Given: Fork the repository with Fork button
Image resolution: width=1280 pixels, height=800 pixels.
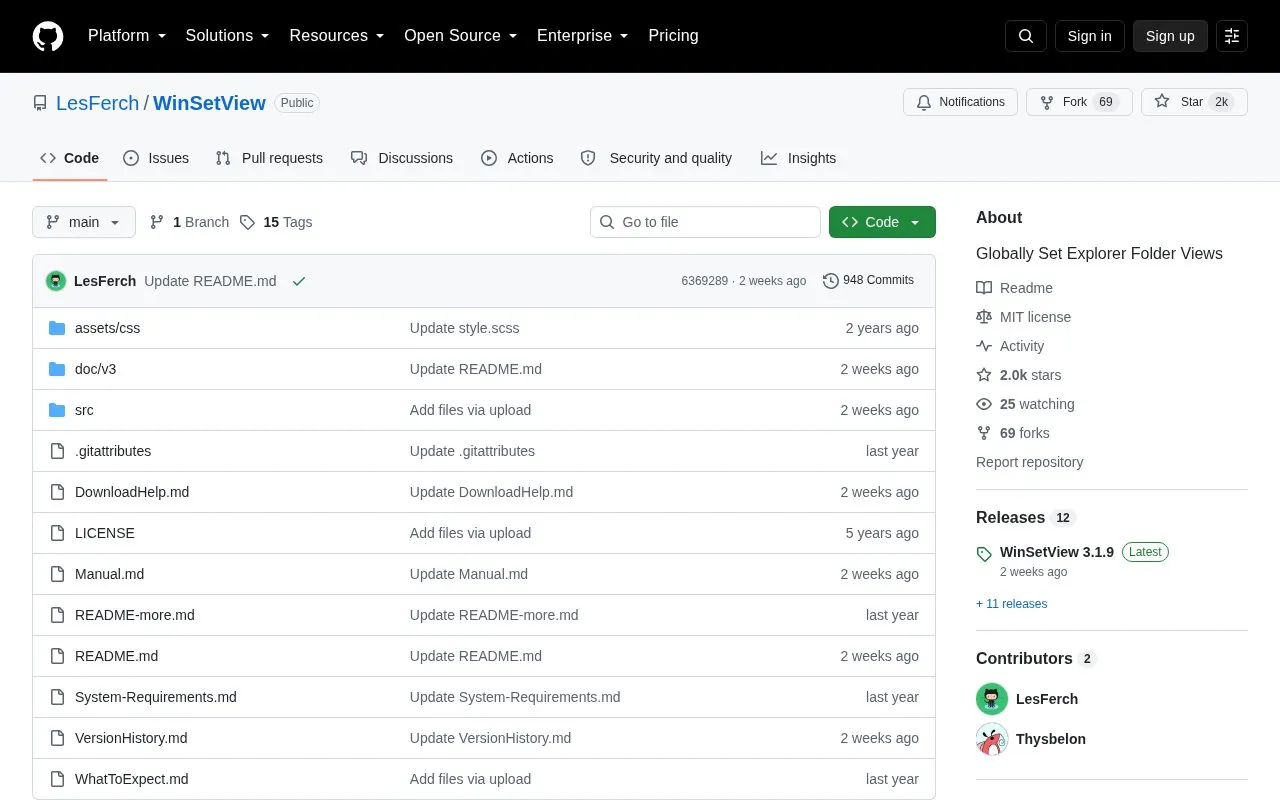Looking at the screenshot, I should pyautogui.click(x=1079, y=102).
